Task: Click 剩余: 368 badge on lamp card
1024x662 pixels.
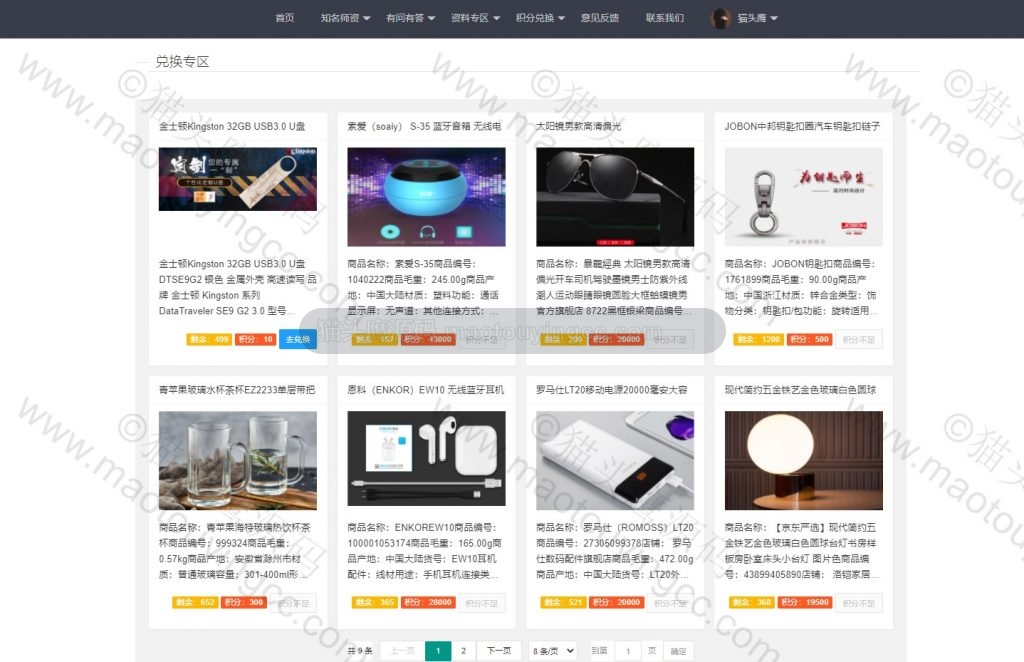Action: click(x=752, y=603)
